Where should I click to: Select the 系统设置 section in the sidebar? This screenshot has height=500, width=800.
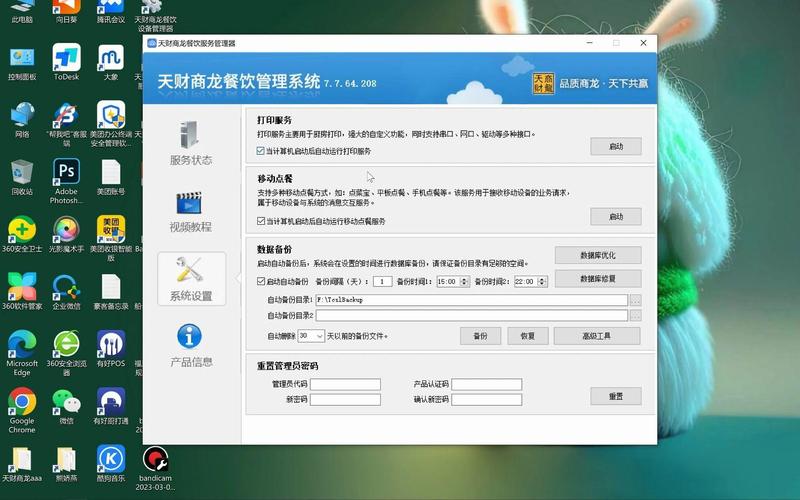click(191, 279)
